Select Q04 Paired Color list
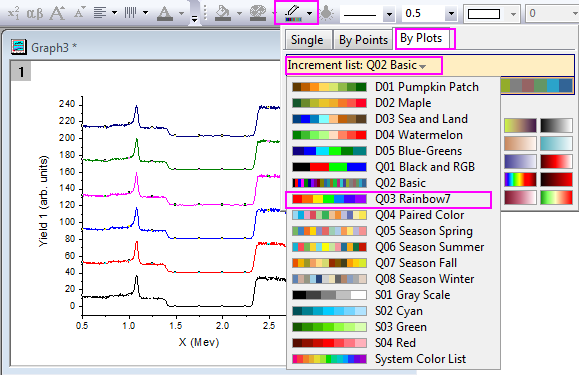 coord(393,215)
